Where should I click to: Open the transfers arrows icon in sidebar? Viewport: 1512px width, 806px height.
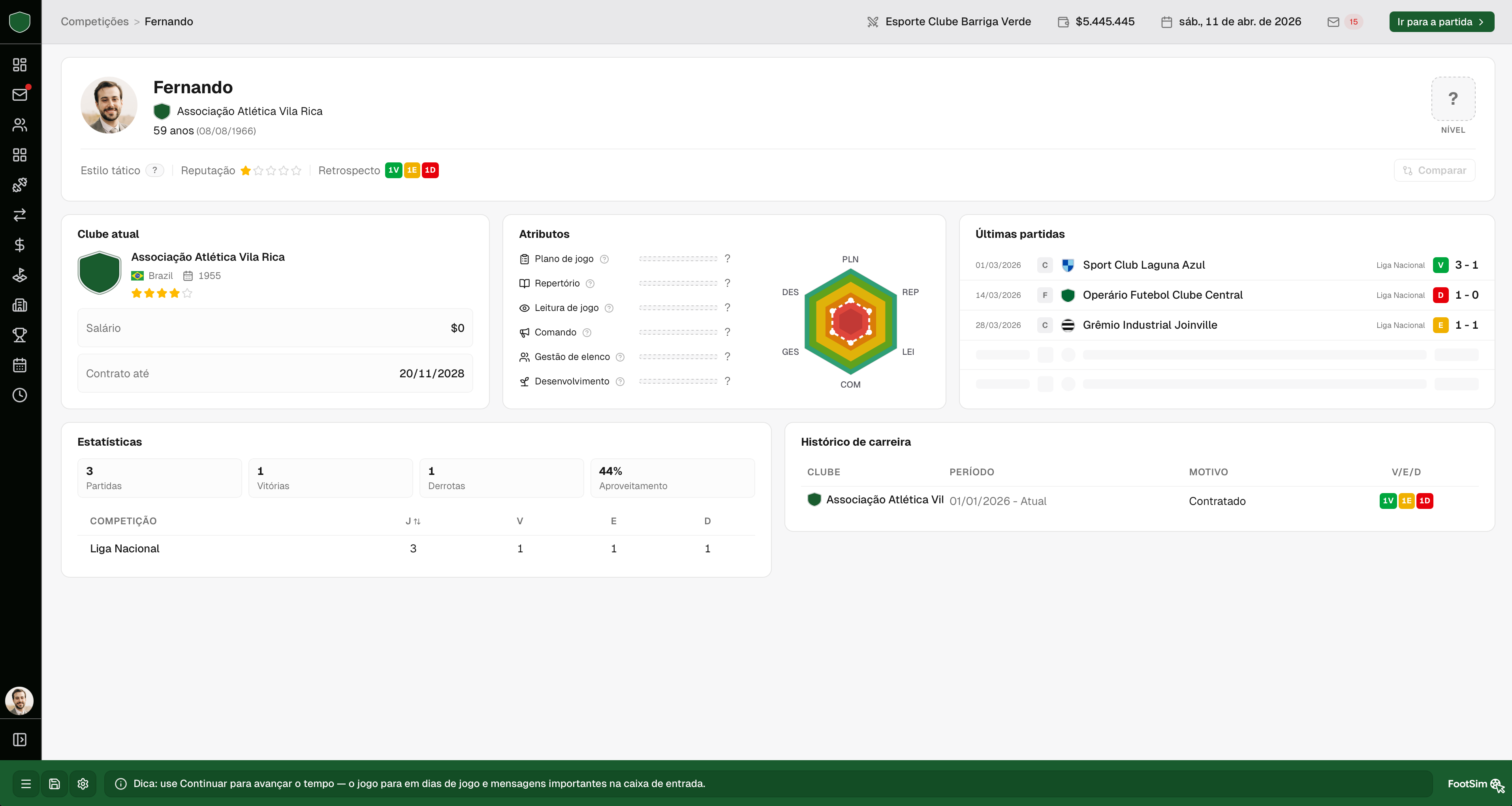20,215
